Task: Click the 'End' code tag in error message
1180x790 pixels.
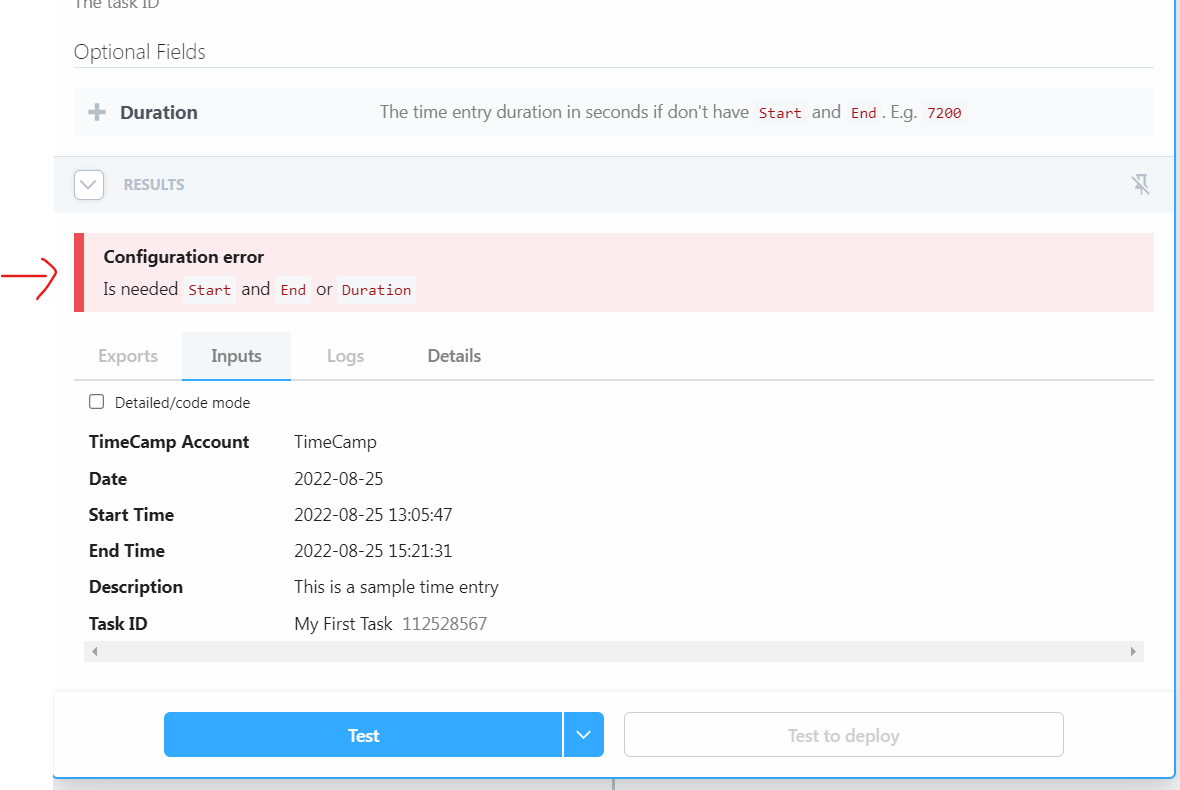Action: pyautogui.click(x=293, y=290)
